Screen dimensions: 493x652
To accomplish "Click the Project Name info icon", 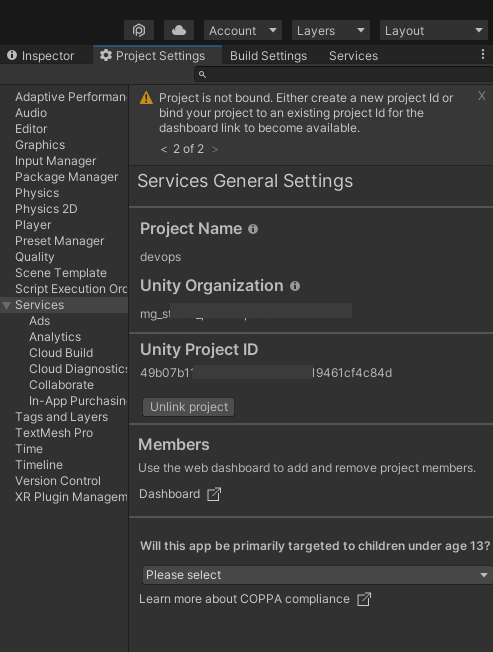I will pyautogui.click(x=253, y=229).
